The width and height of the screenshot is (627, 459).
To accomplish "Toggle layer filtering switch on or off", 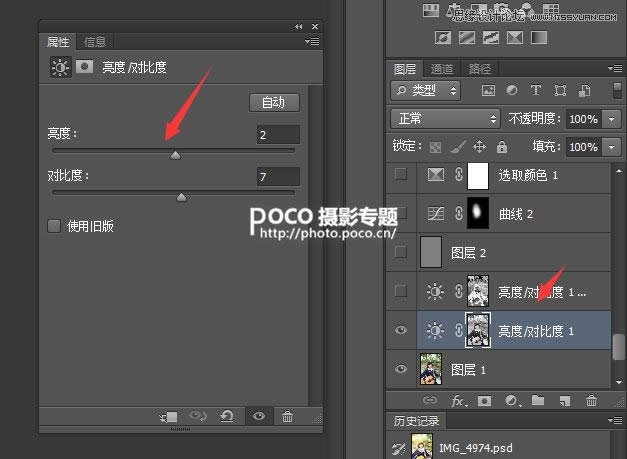I will [x=617, y=91].
